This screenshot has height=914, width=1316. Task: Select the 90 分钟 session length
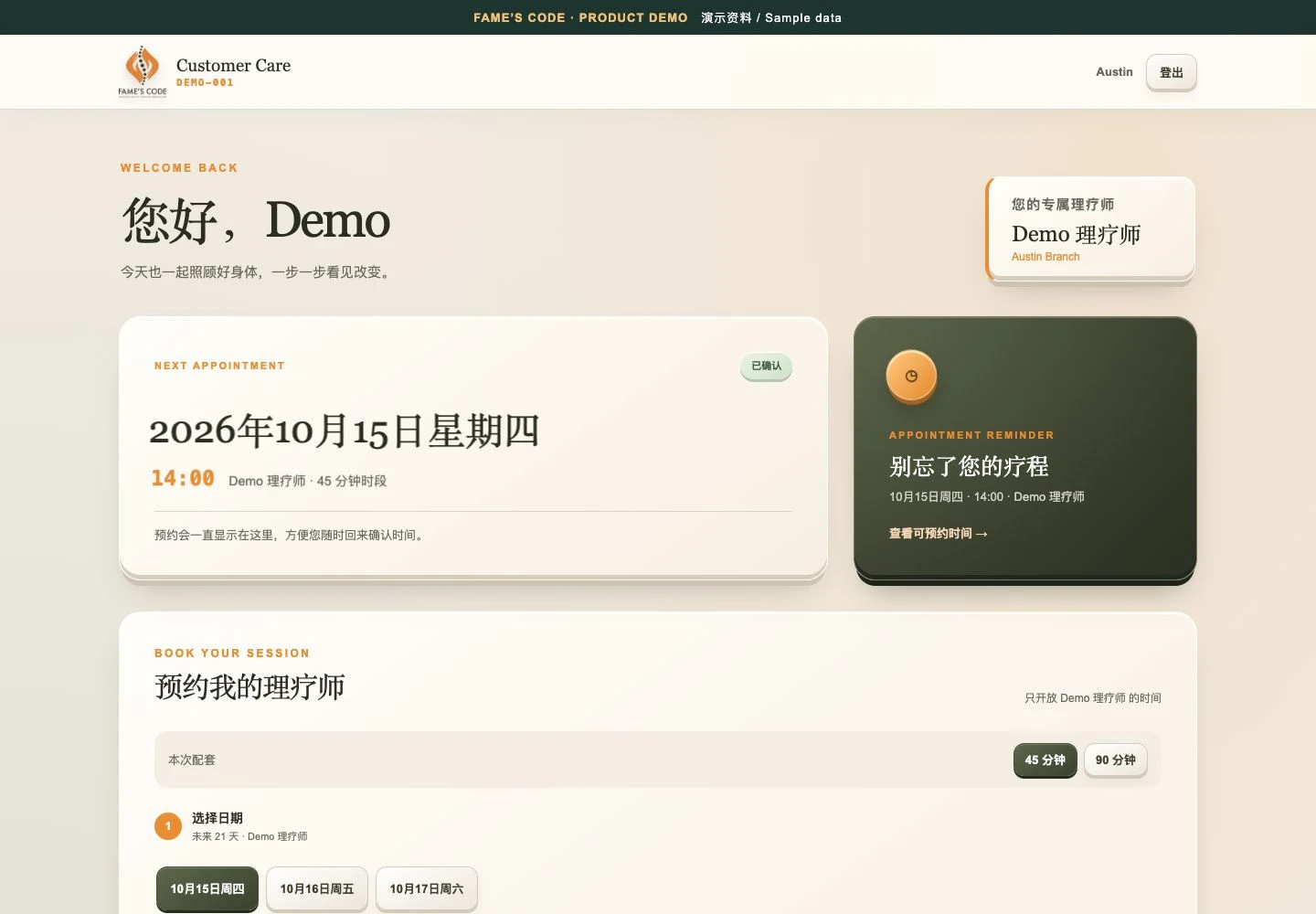click(1116, 760)
